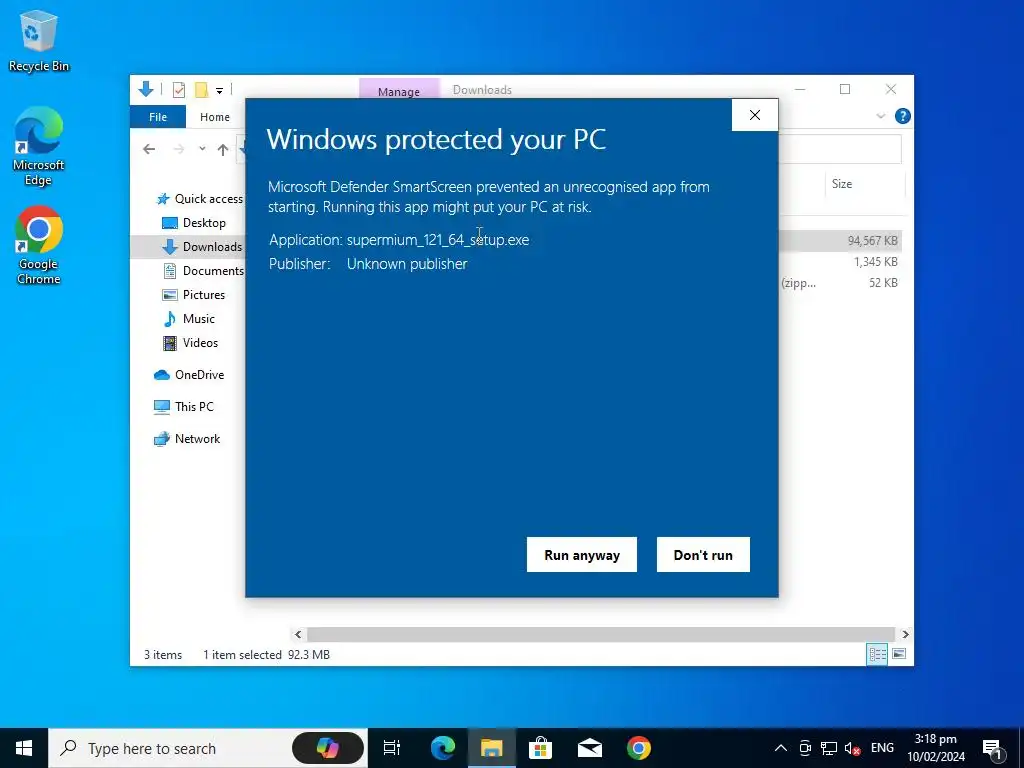Open clock and date flyout
The image size is (1024, 768).
(x=936, y=748)
